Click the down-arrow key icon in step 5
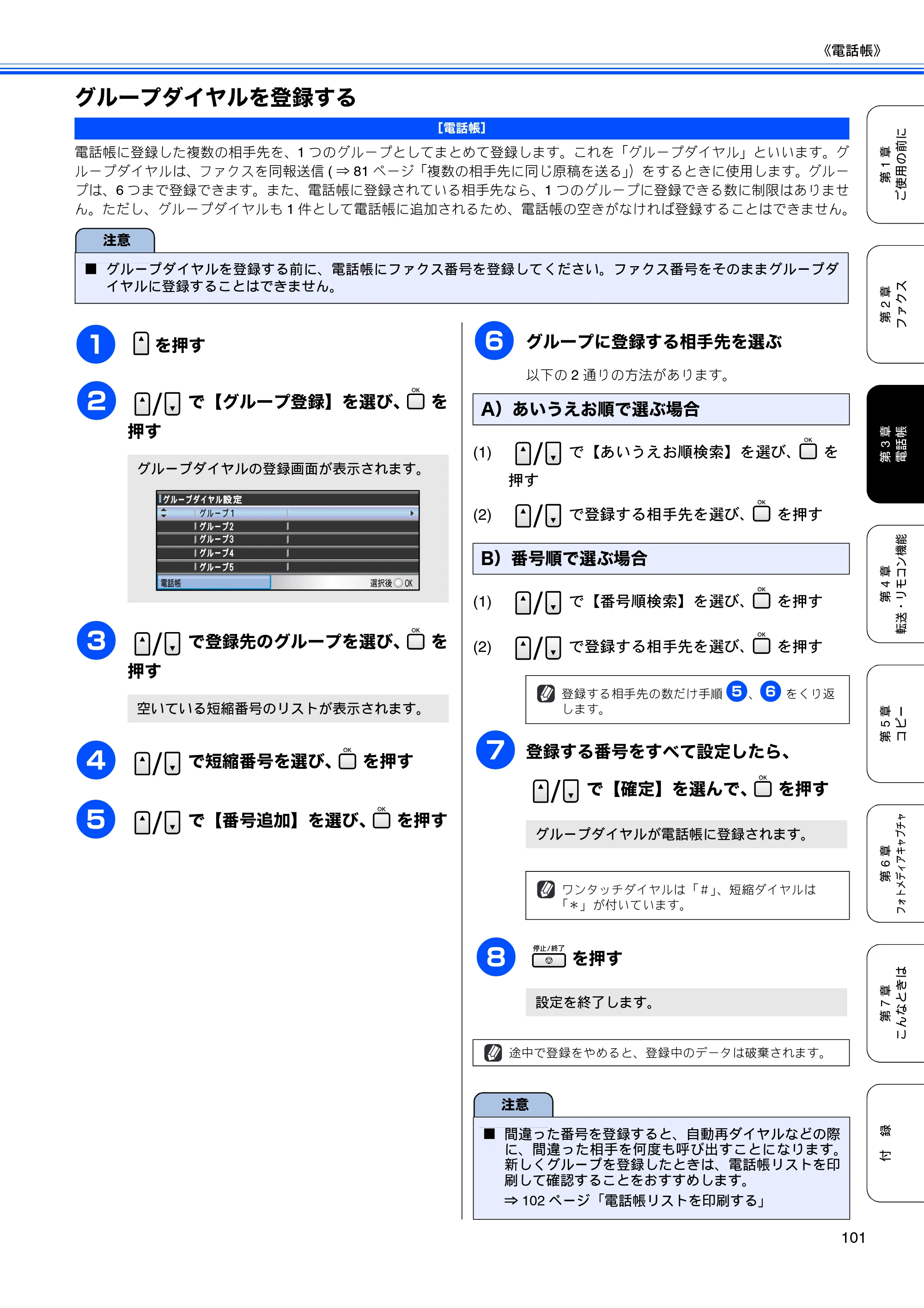This screenshot has width=924, height=1308. click(173, 822)
